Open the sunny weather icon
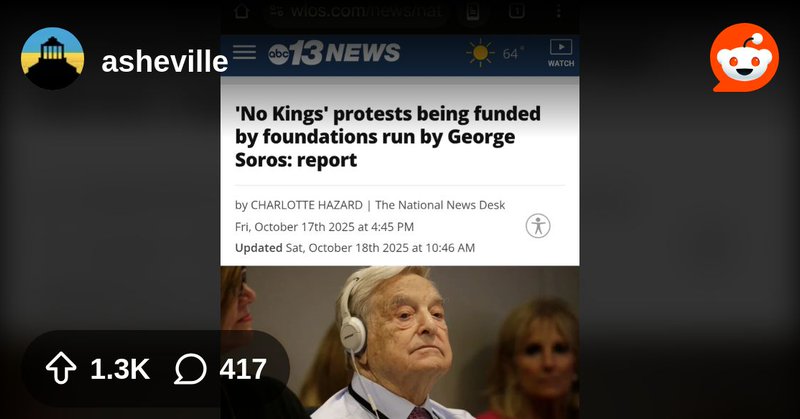The width and height of the screenshot is (800, 419). (480, 53)
